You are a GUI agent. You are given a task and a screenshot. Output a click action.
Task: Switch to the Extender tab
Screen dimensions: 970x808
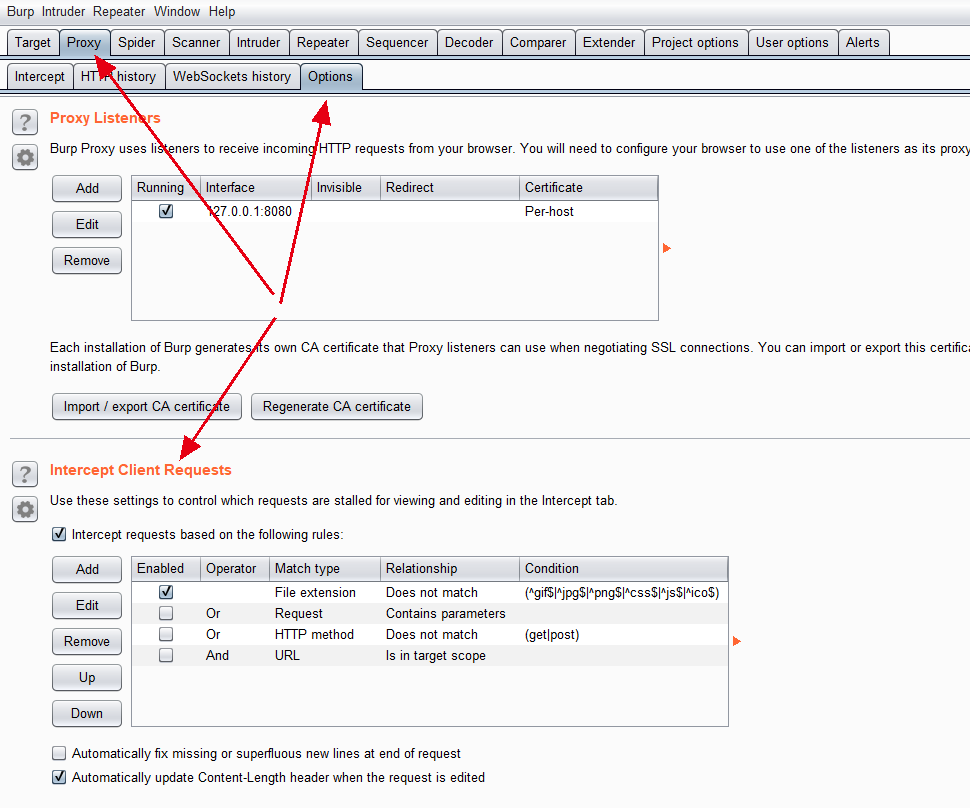coord(609,43)
